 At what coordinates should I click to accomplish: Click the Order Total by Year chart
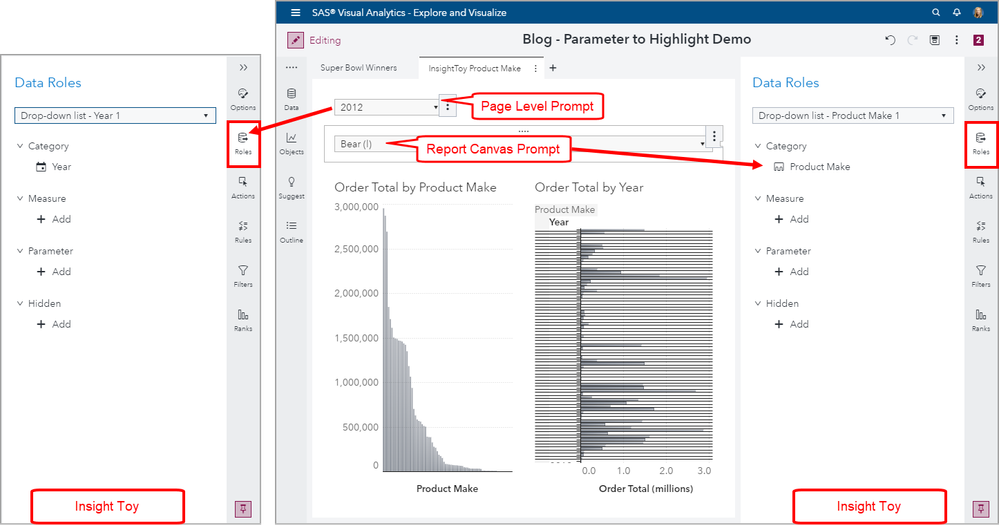(624, 338)
